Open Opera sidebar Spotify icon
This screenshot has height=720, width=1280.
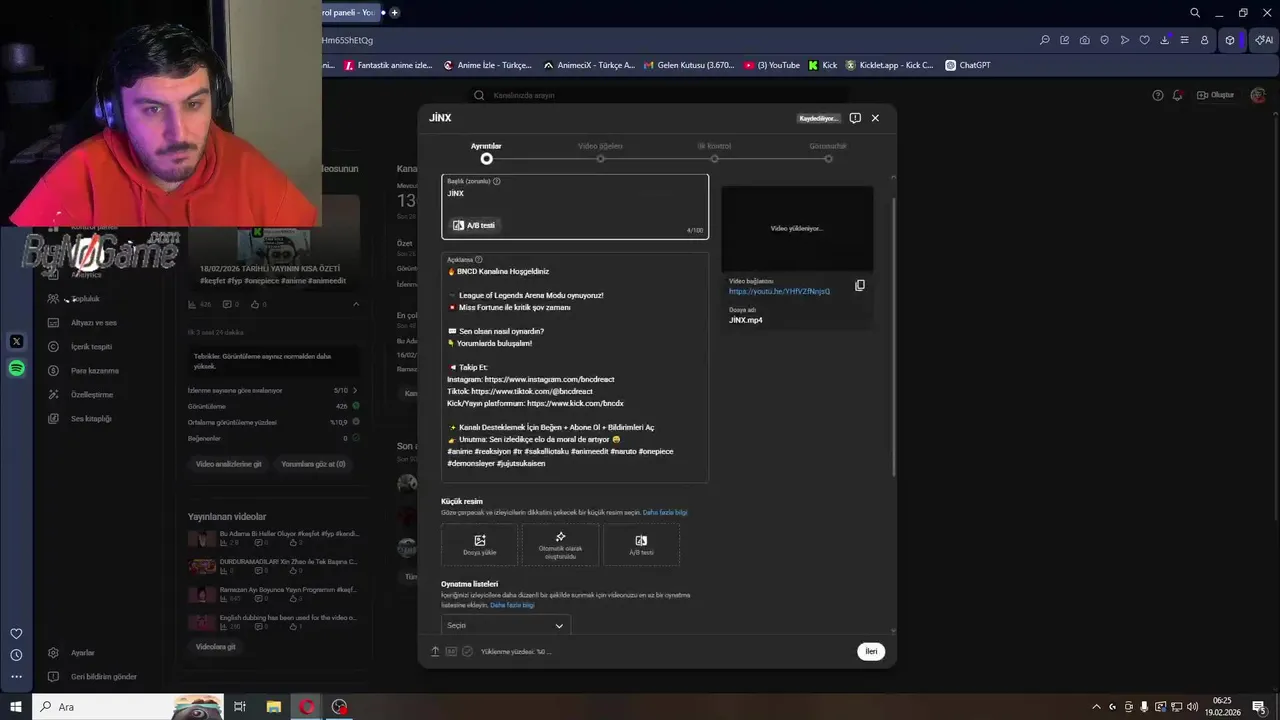click(x=16, y=369)
